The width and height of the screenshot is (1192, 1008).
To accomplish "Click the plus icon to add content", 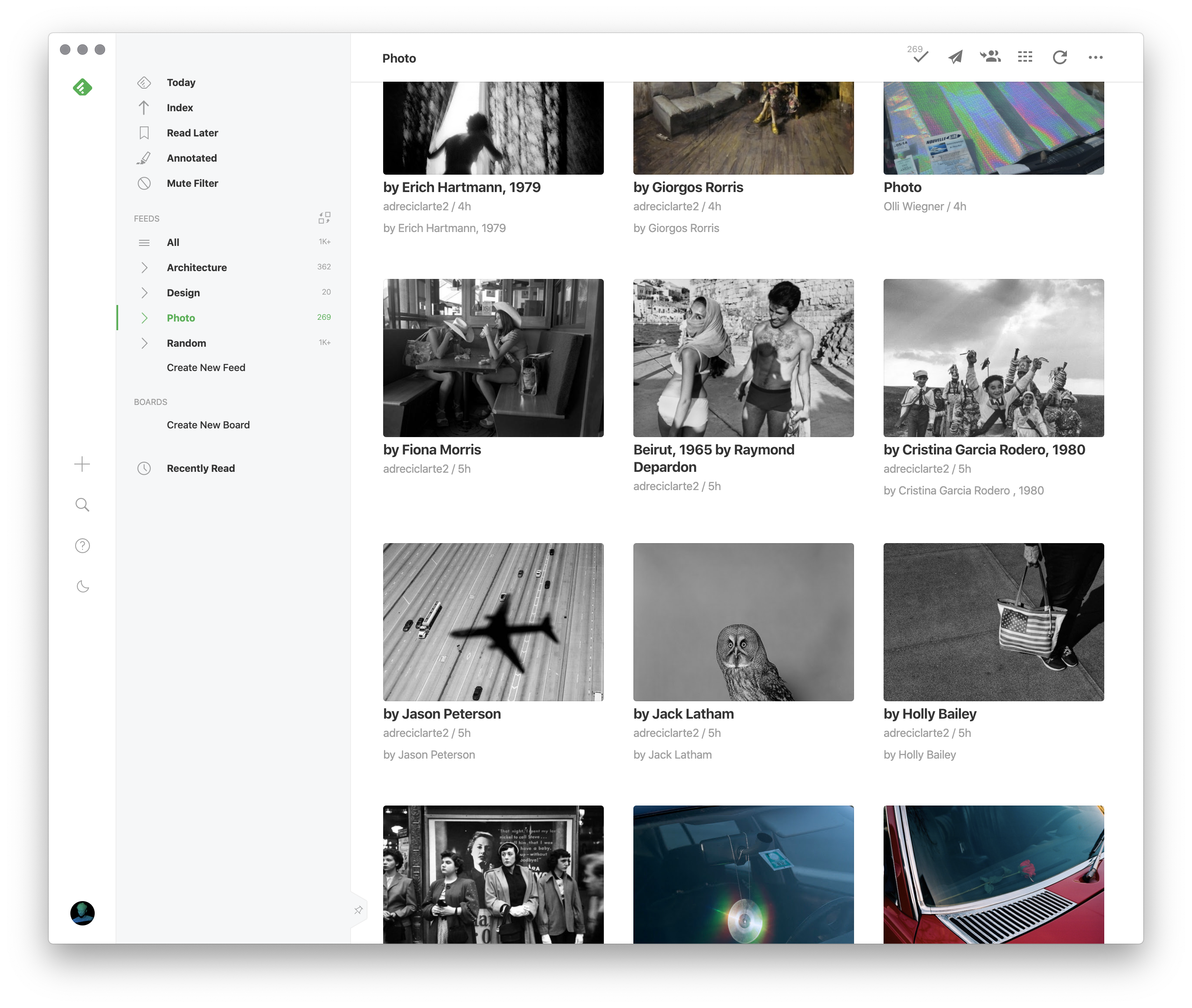I will (82, 464).
